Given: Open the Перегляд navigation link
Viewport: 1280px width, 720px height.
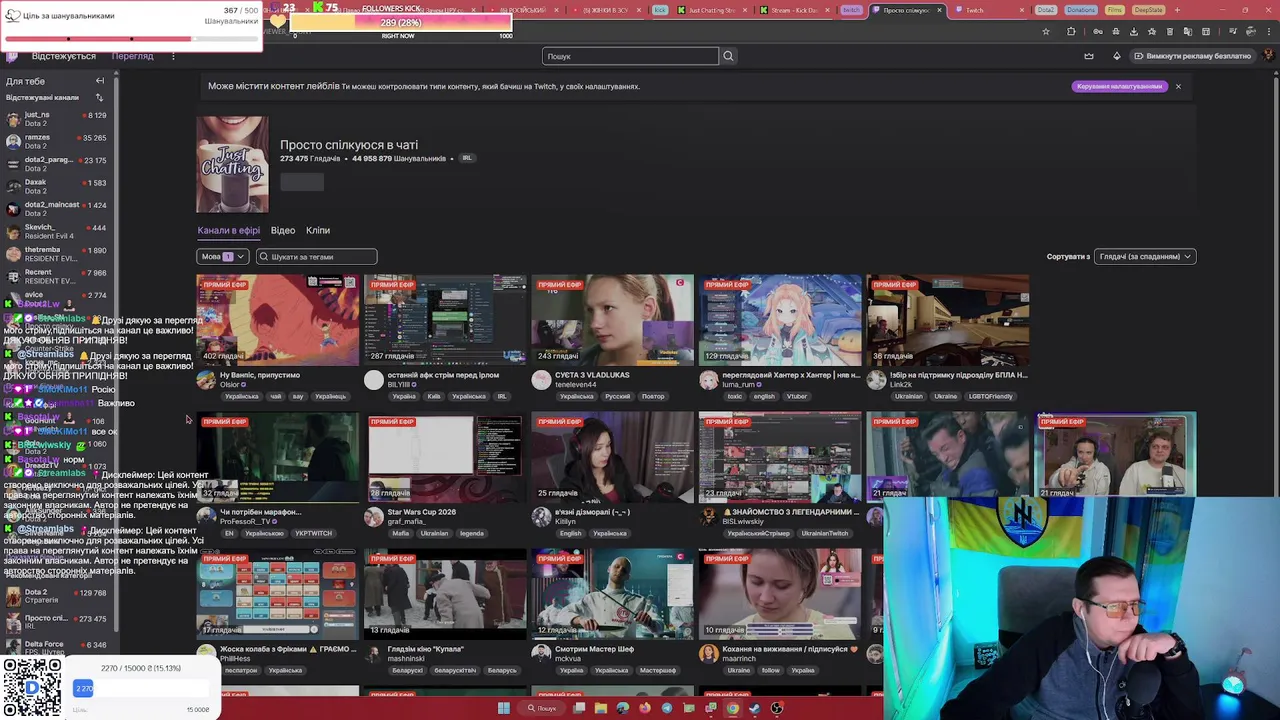Looking at the screenshot, I should (x=133, y=56).
